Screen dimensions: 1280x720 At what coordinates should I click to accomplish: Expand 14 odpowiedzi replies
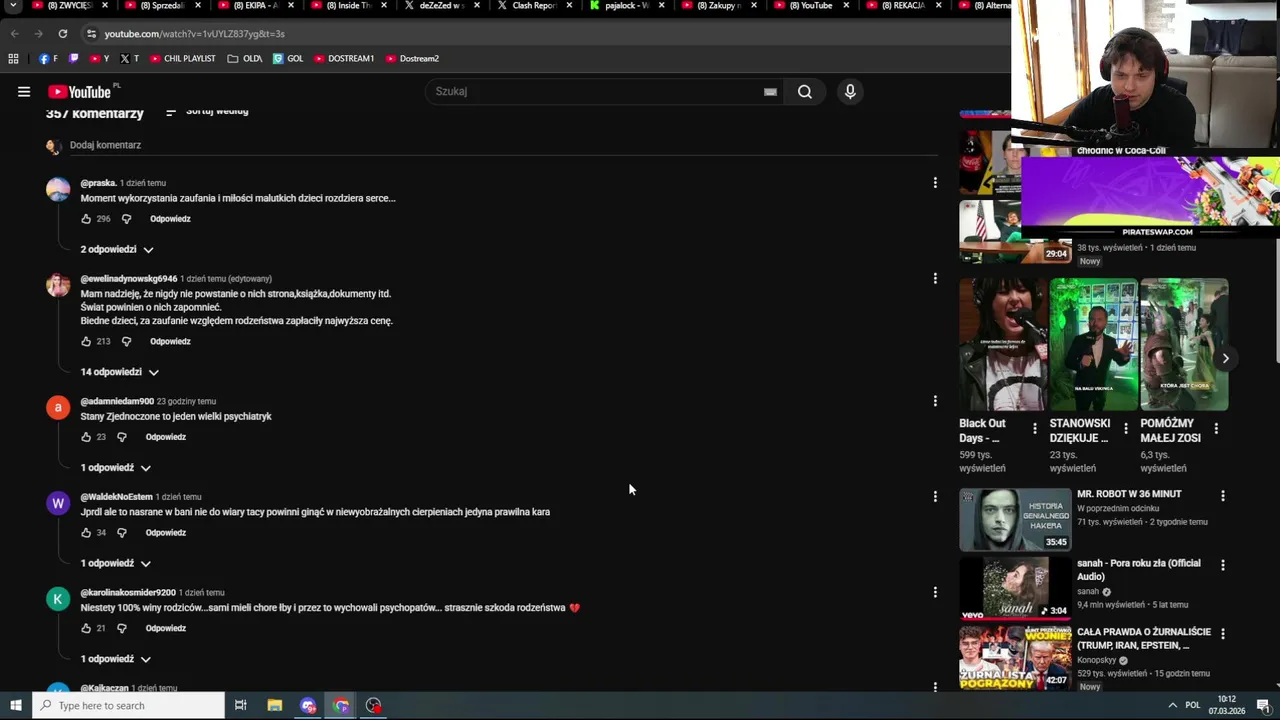120,372
